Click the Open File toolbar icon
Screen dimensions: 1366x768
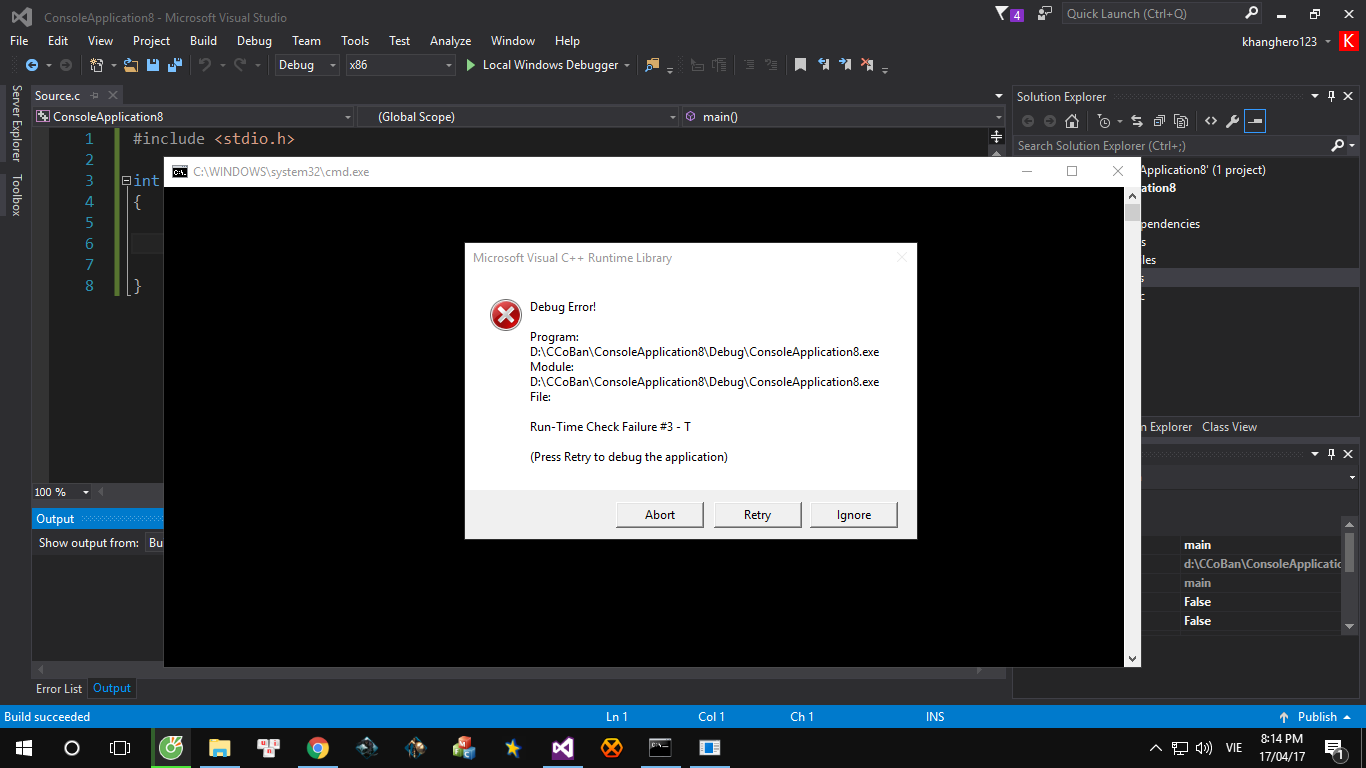(x=131, y=65)
